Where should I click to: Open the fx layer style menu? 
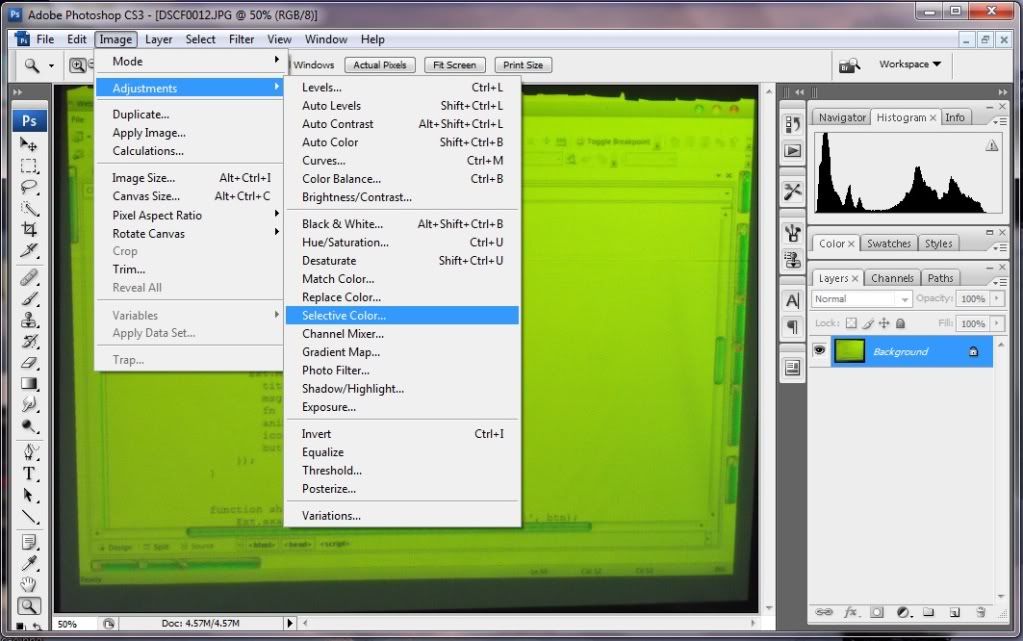pyautogui.click(x=851, y=611)
